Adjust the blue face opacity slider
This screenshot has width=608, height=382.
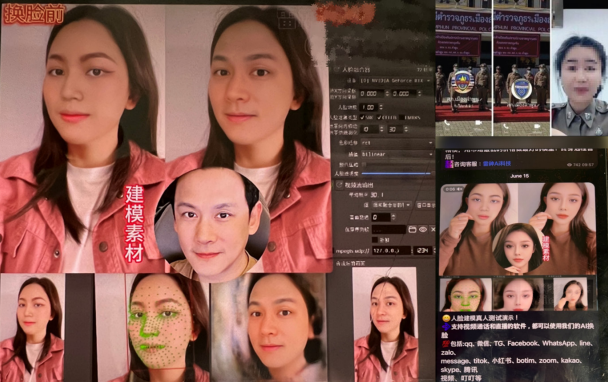pos(396,173)
